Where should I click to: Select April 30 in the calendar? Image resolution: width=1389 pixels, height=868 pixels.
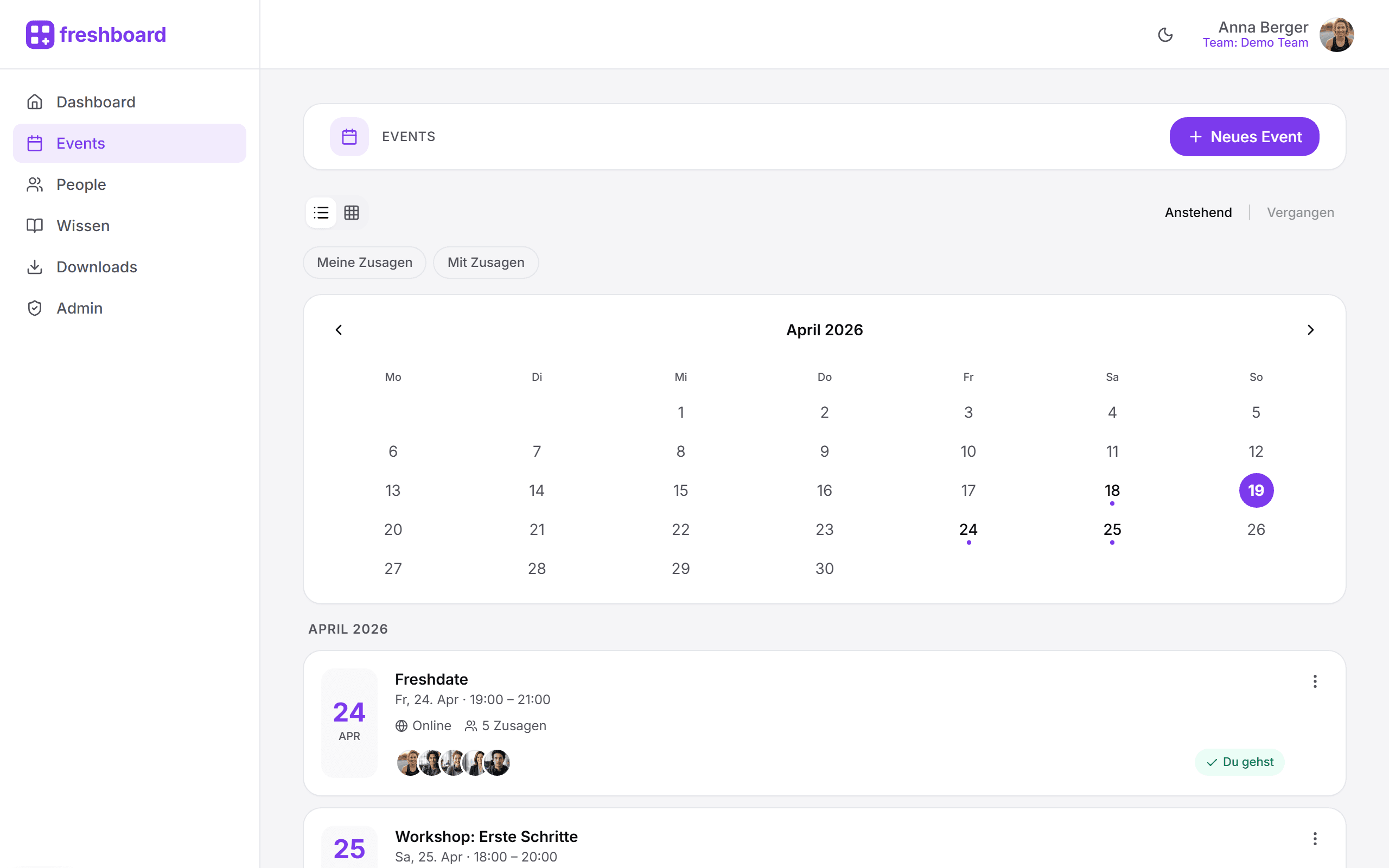coord(825,569)
